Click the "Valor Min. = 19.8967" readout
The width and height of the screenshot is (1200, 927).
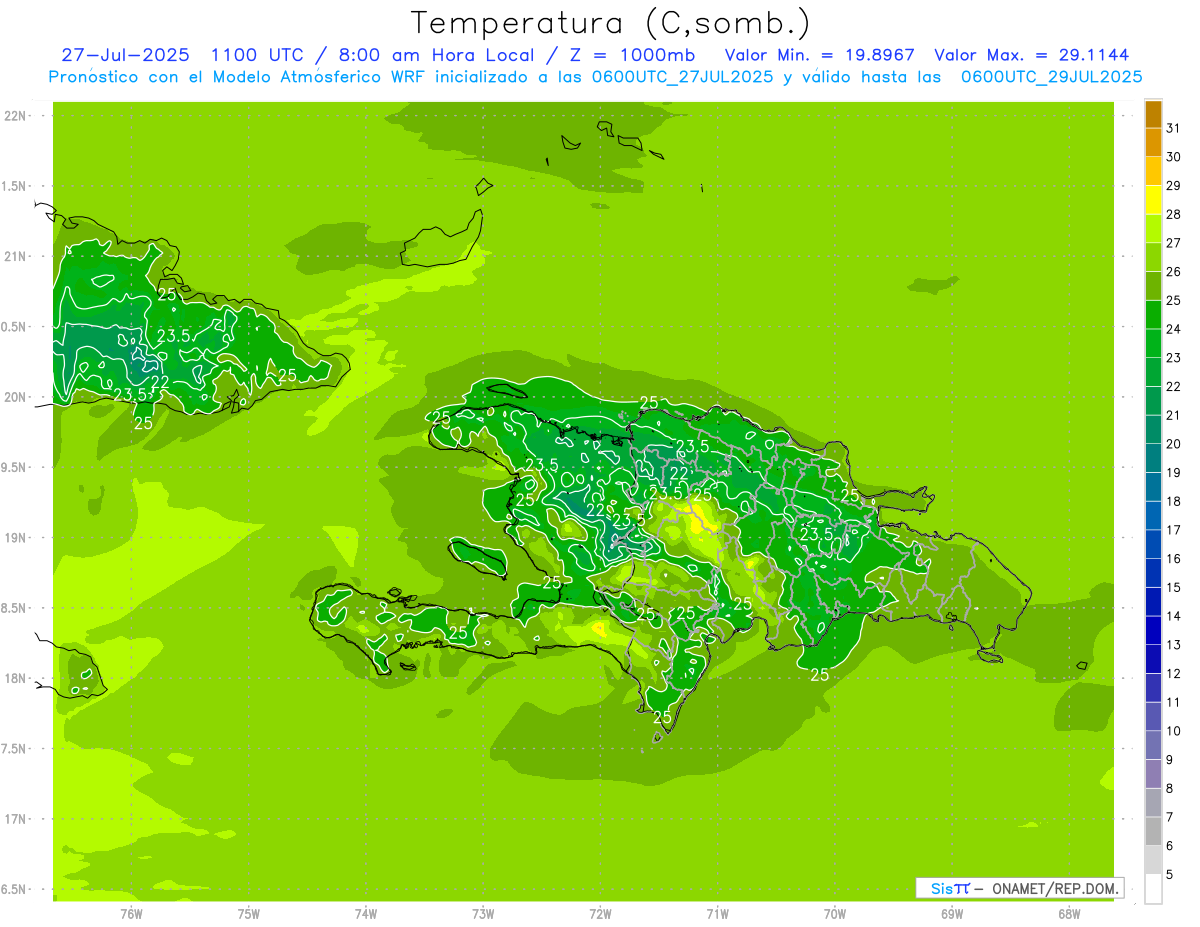click(x=819, y=55)
